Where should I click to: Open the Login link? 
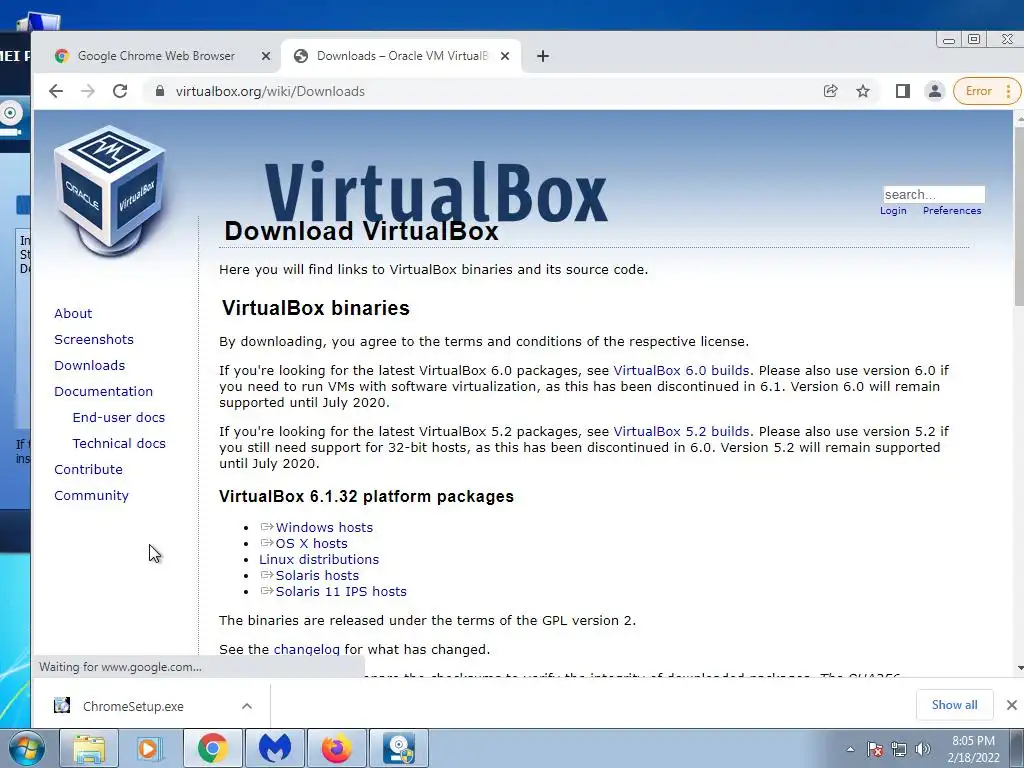(893, 211)
